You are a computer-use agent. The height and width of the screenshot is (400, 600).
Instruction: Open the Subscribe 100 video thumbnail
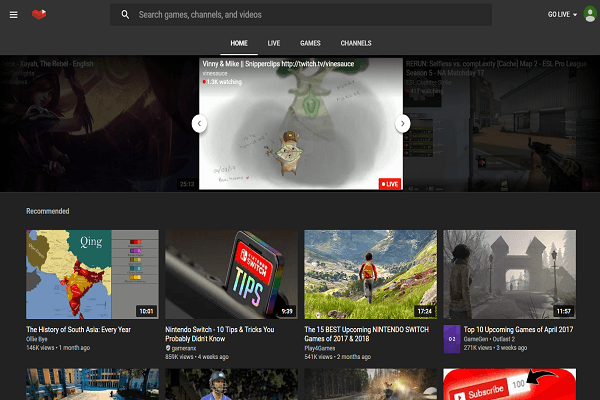pos(509,384)
